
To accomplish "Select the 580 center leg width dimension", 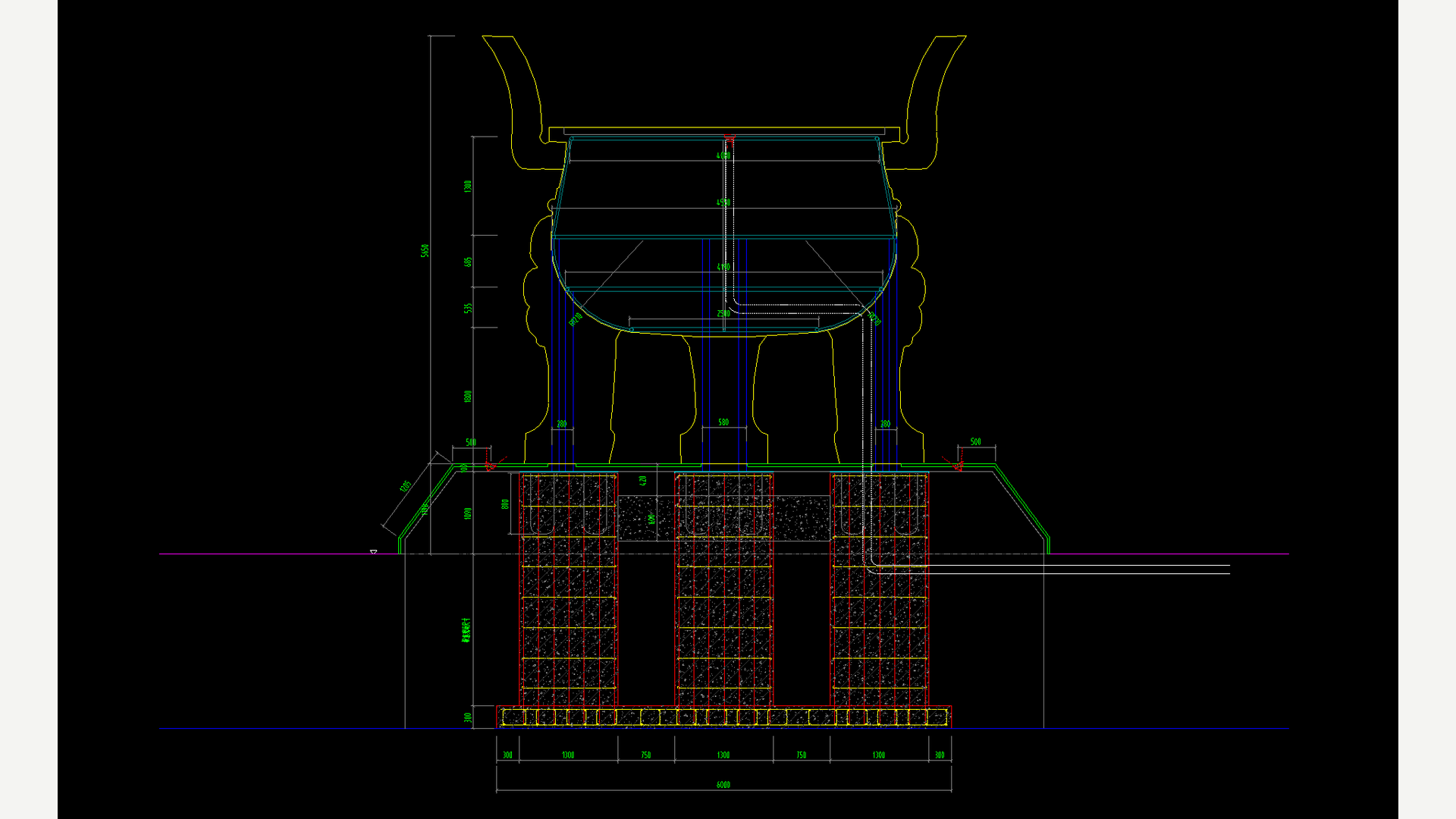I will pyautogui.click(x=723, y=422).
